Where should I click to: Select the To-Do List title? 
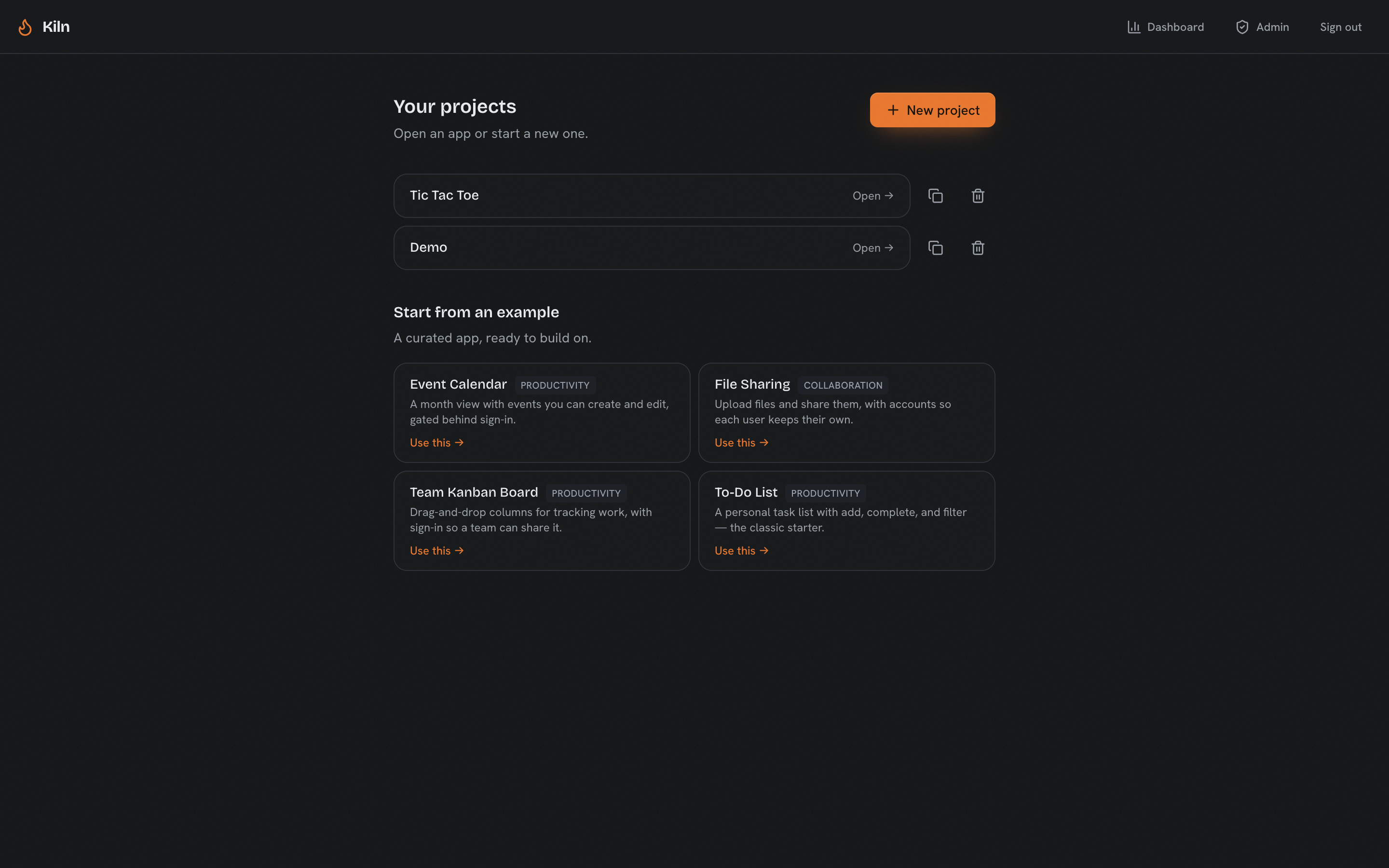pos(746,492)
